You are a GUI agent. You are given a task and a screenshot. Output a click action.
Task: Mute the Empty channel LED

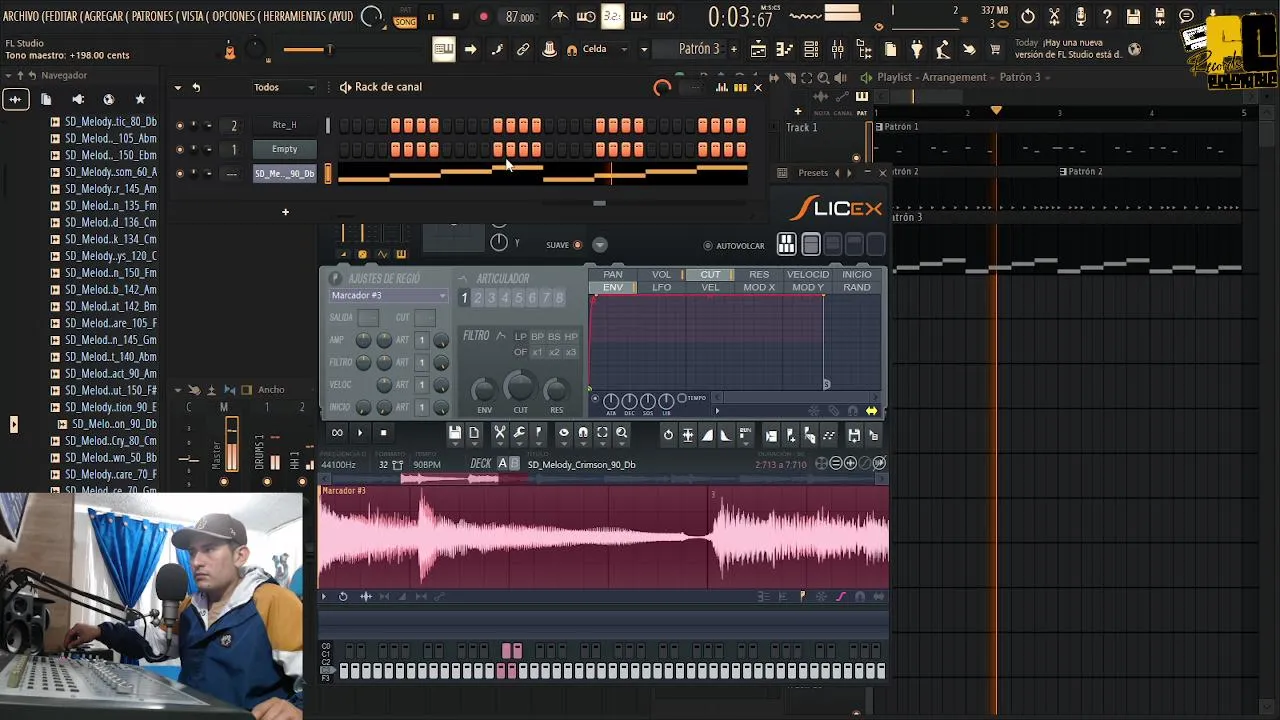[x=179, y=149]
